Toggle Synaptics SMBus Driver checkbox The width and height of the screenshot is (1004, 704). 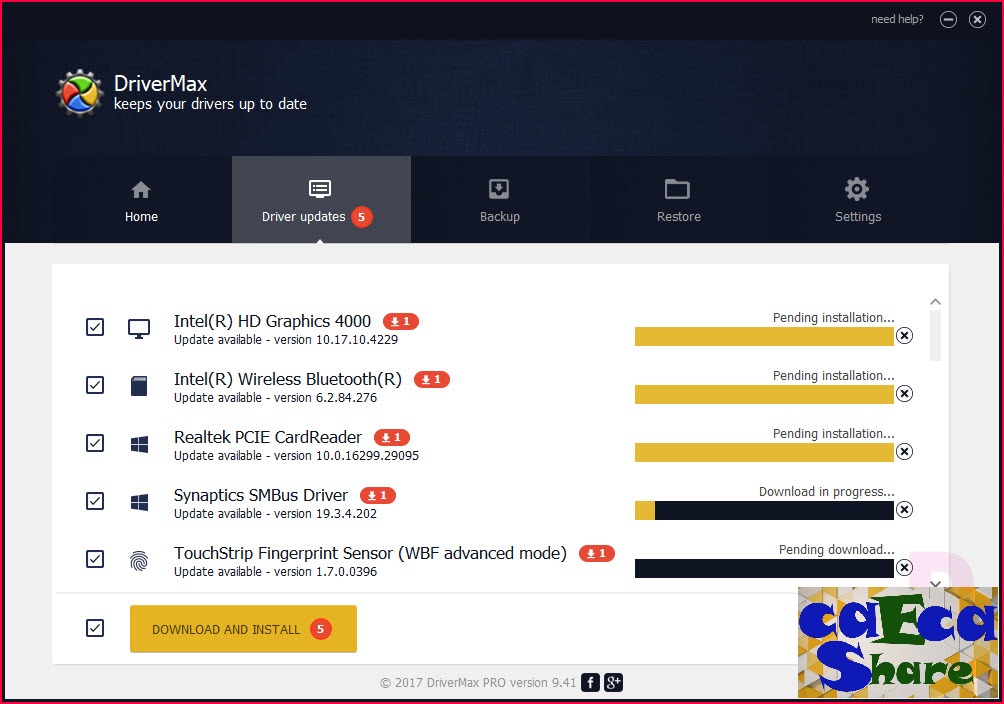(95, 501)
